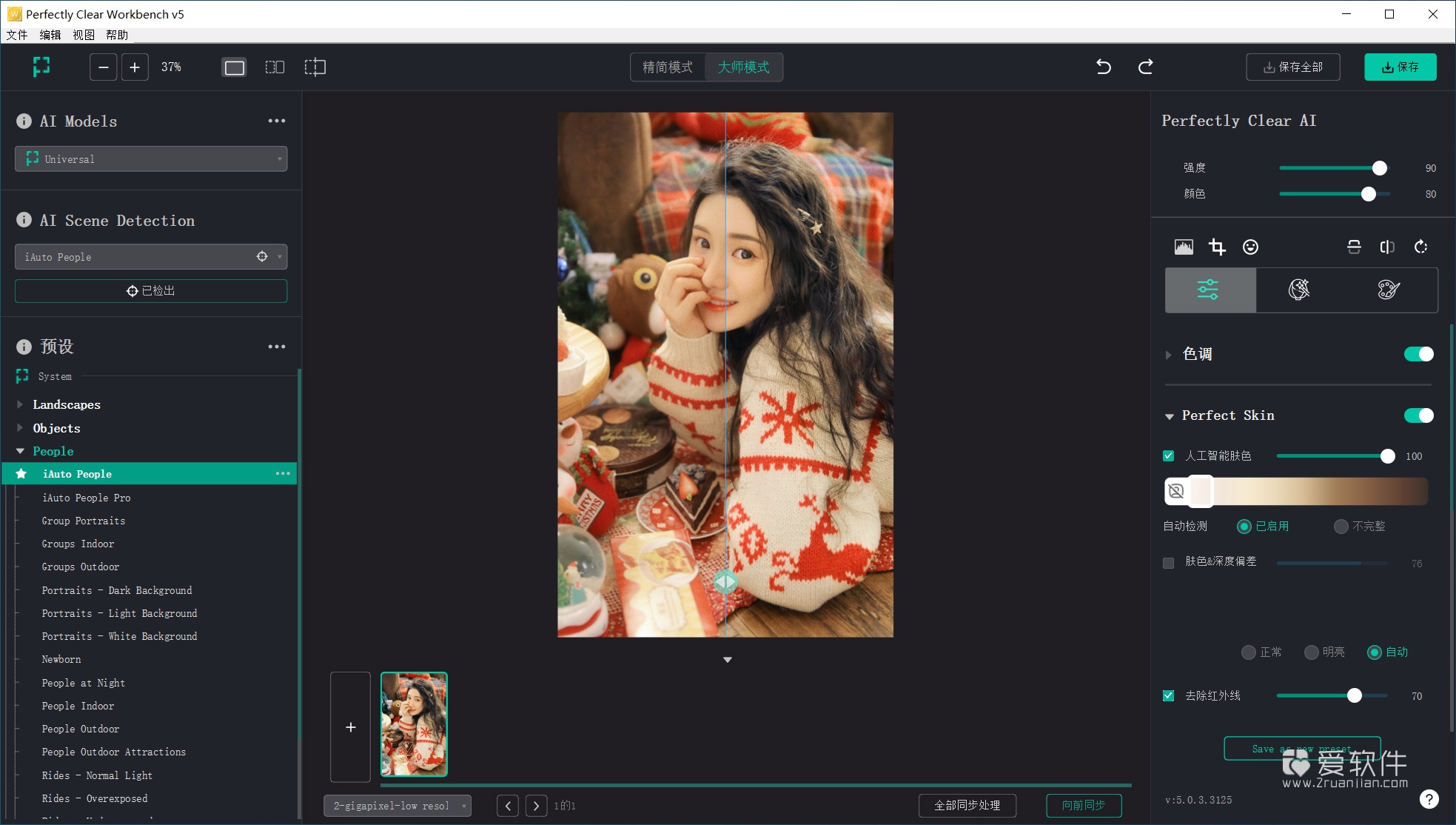This screenshot has width=1456, height=825.
Task: Switch to 精简模式 mode tab
Action: (x=667, y=67)
